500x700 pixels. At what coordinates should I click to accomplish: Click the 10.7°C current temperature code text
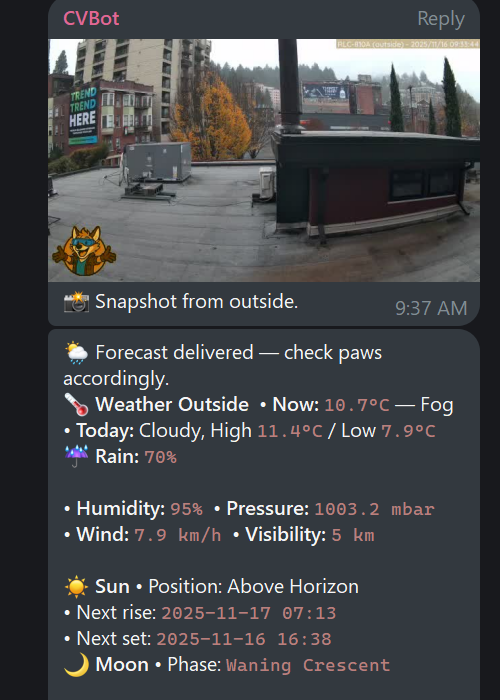point(357,405)
